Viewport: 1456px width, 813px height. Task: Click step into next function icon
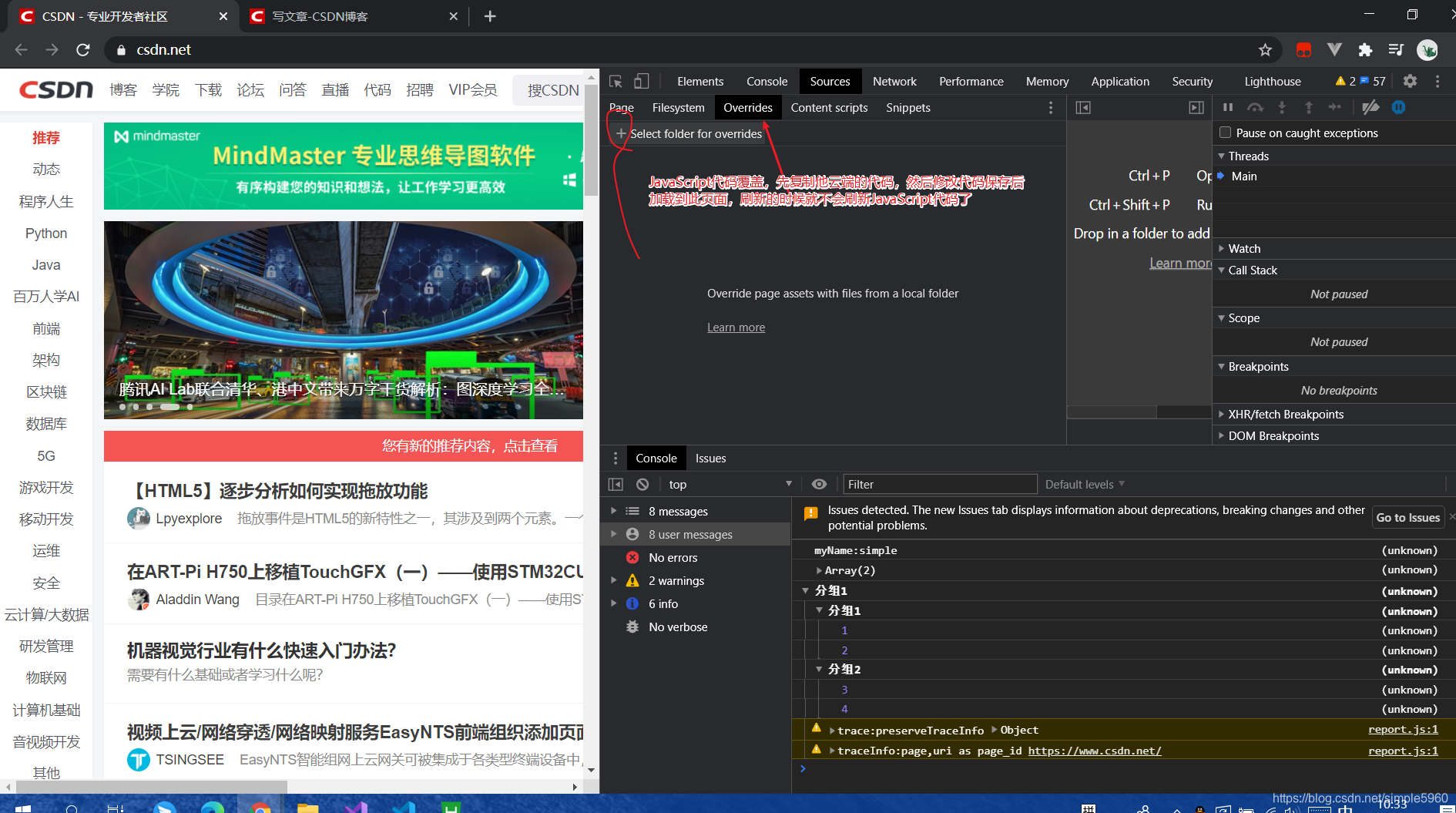(1282, 107)
